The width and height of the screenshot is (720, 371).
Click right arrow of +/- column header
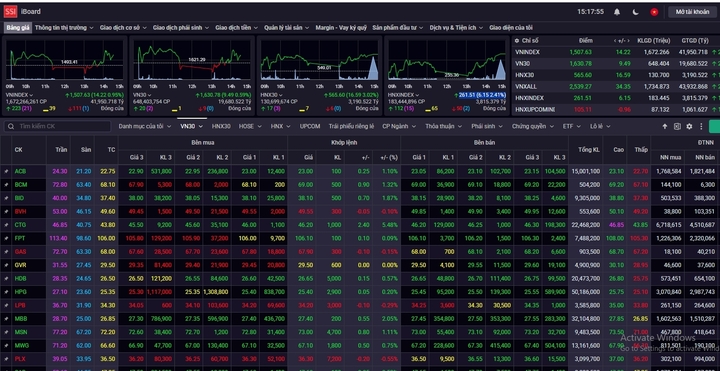[629, 40]
